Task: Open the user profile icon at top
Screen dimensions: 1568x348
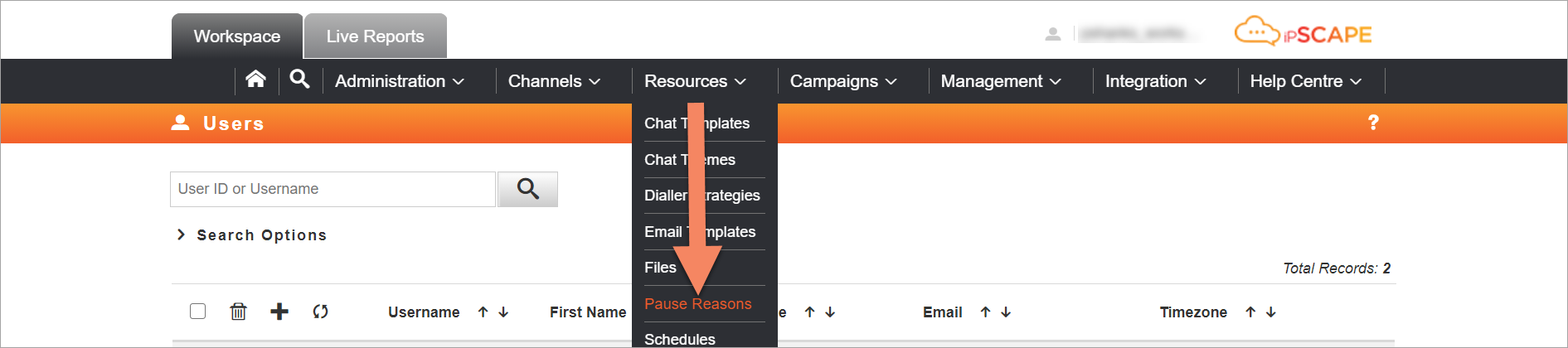Action: (x=1053, y=34)
